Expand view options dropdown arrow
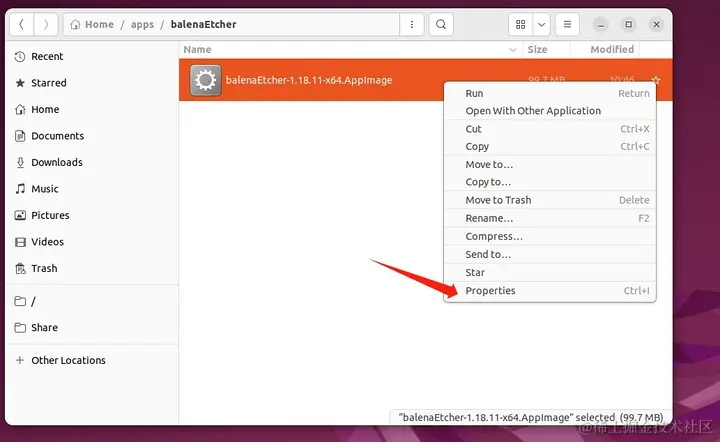Screen dimensions: 720x442 point(541,24)
